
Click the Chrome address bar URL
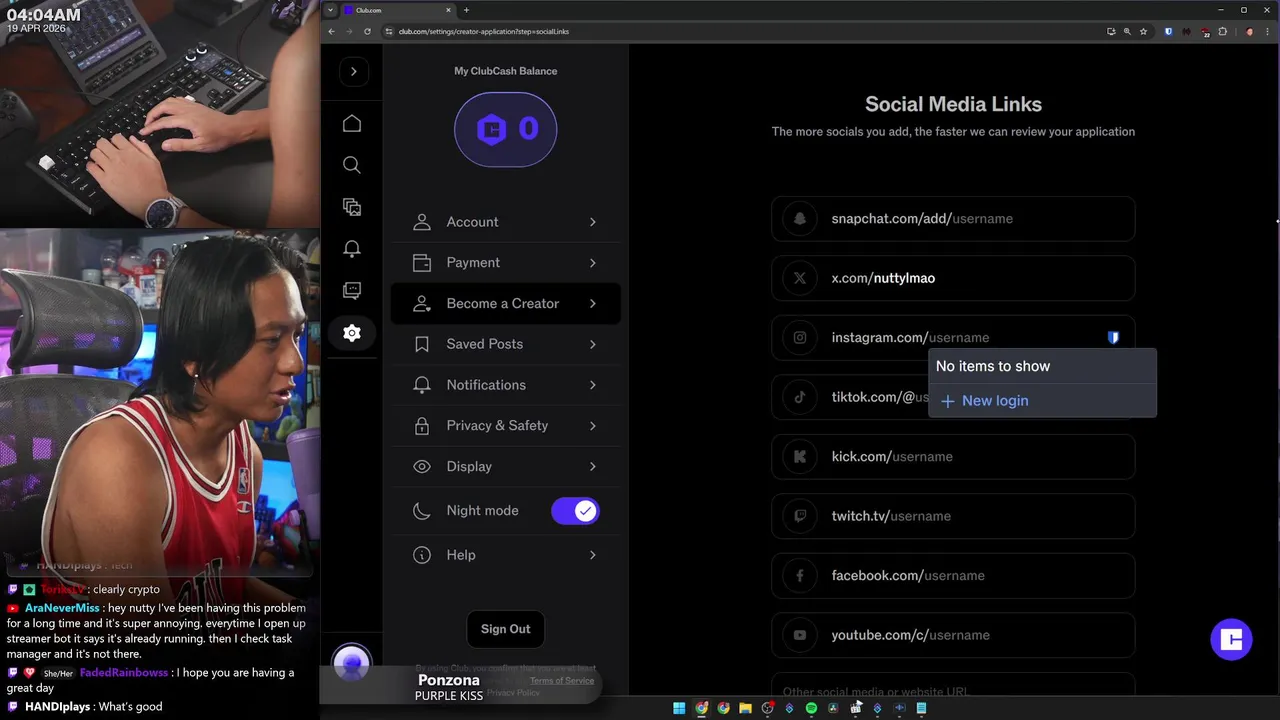pos(484,31)
